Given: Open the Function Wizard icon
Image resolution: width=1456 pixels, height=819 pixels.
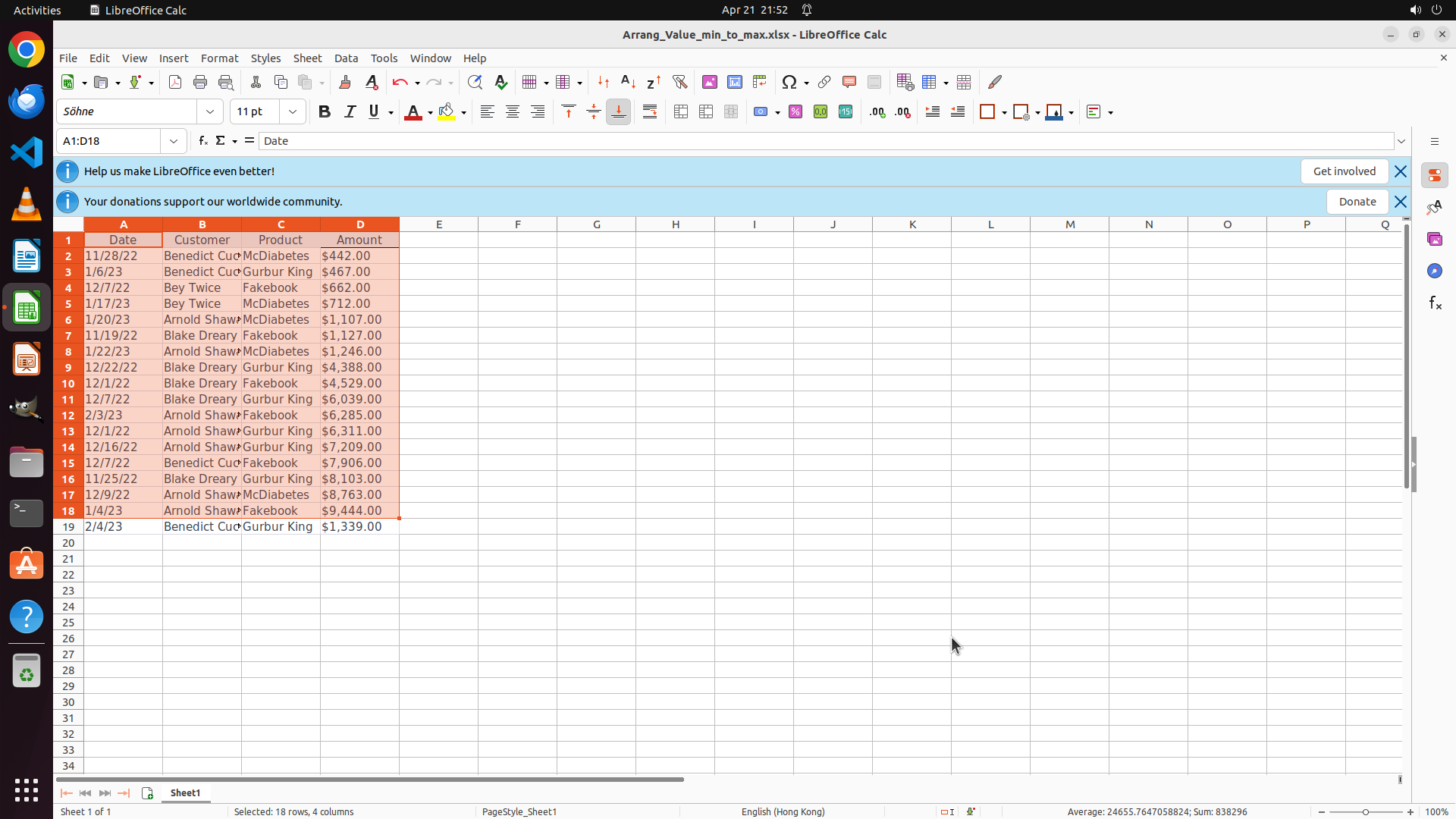Looking at the screenshot, I should click(202, 141).
